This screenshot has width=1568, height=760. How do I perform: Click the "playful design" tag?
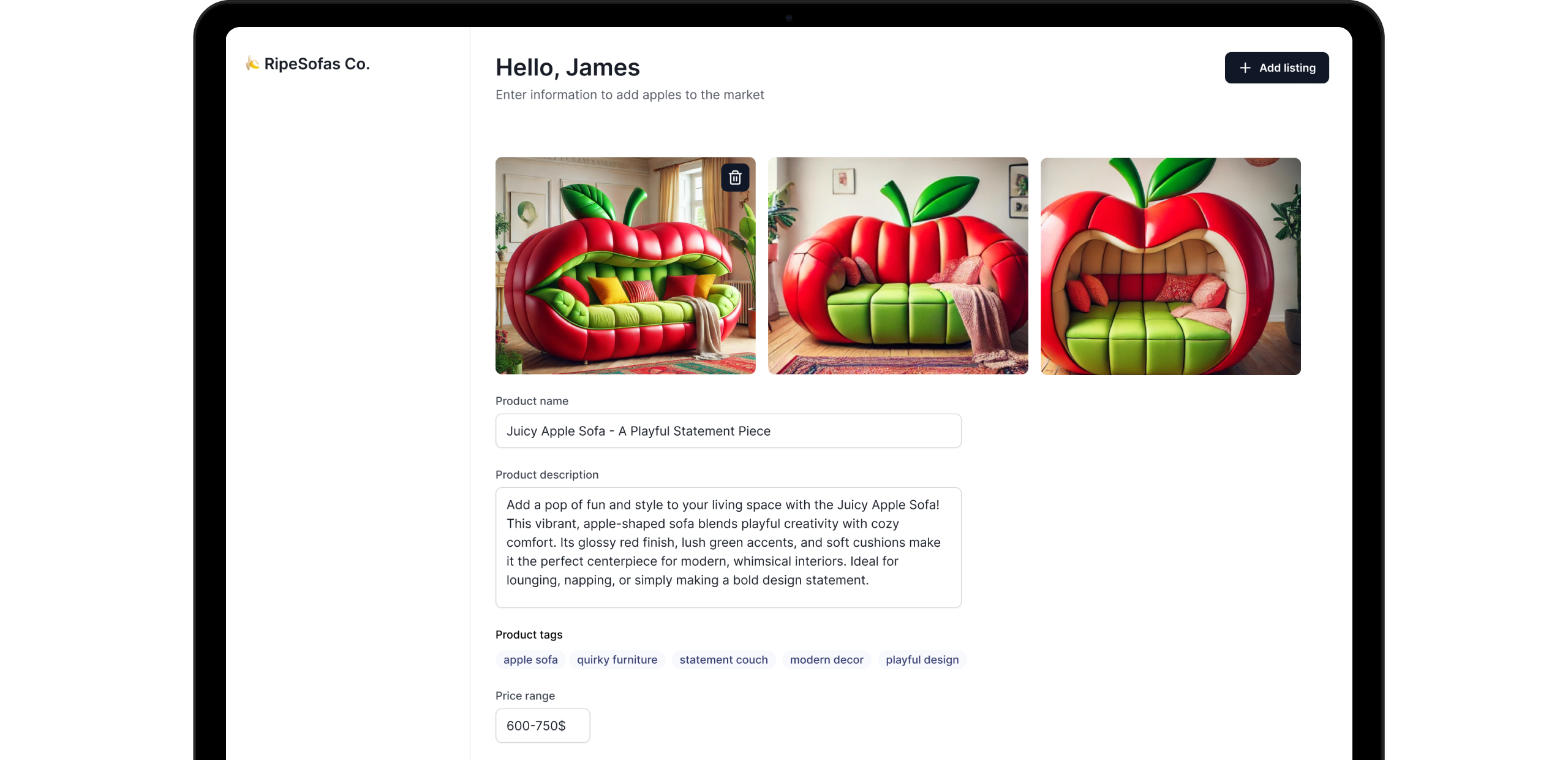coord(922,659)
